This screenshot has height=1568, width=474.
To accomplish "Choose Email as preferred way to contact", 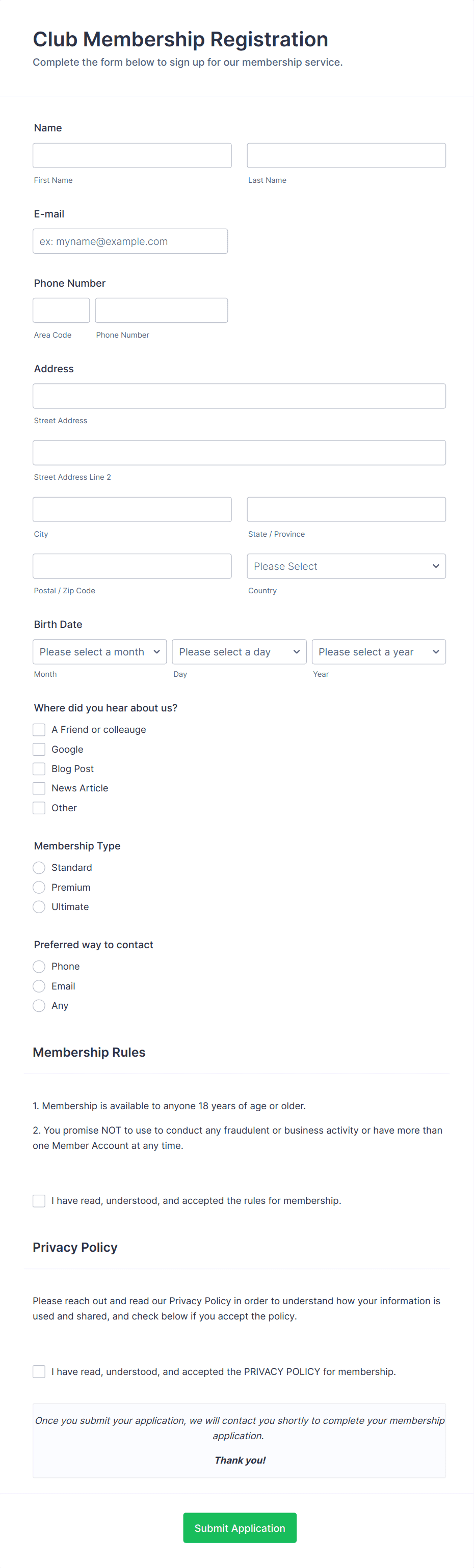I will click(x=38, y=986).
